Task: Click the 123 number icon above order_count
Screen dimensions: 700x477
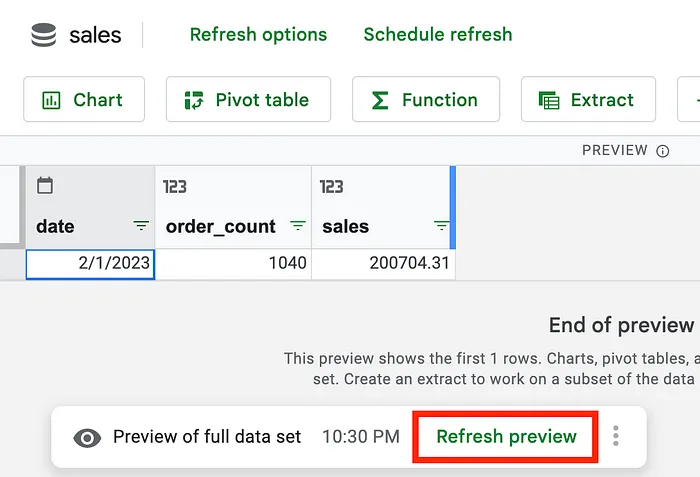Action: point(175,187)
